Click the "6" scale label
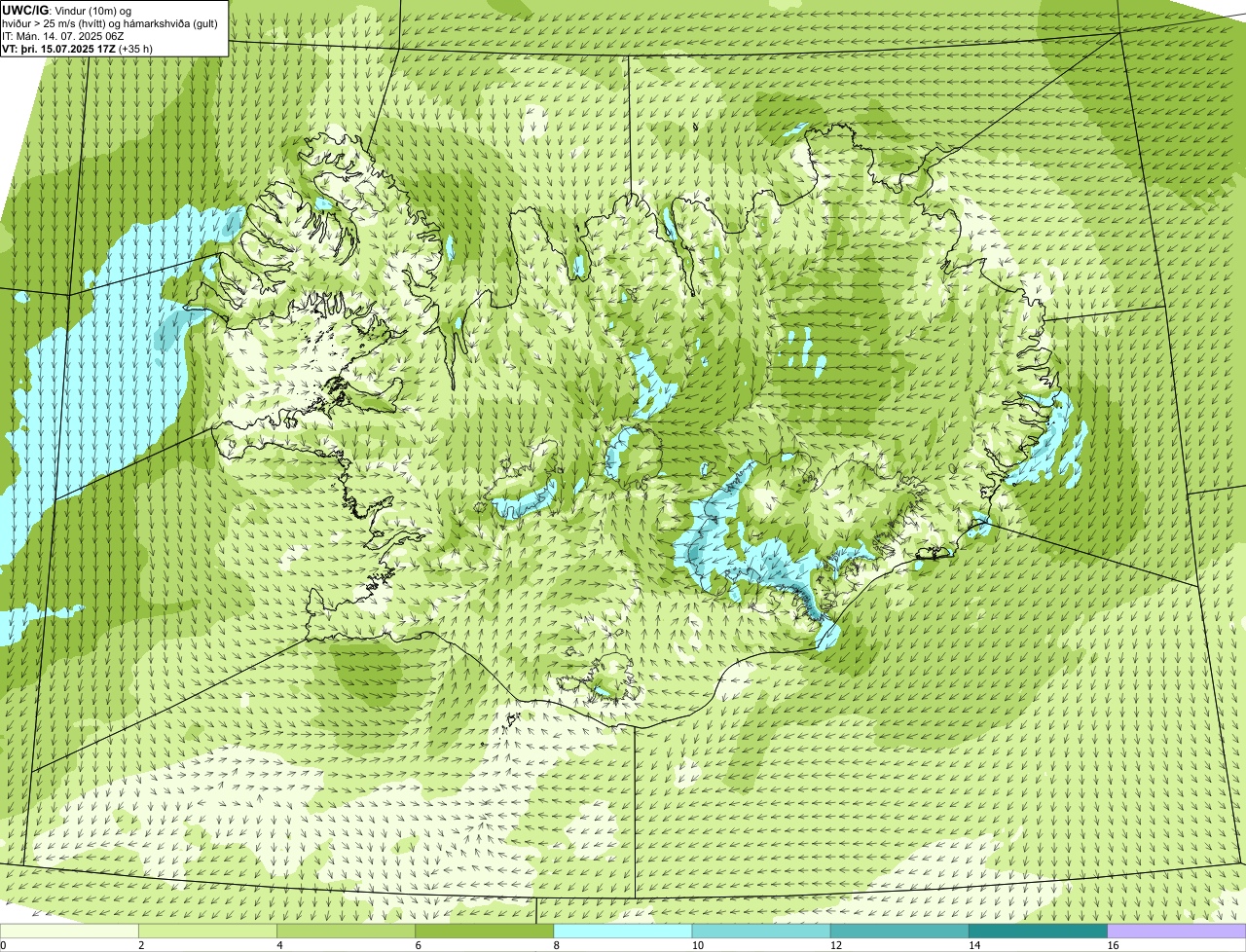The image size is (1246, 952). pos(418,945)
